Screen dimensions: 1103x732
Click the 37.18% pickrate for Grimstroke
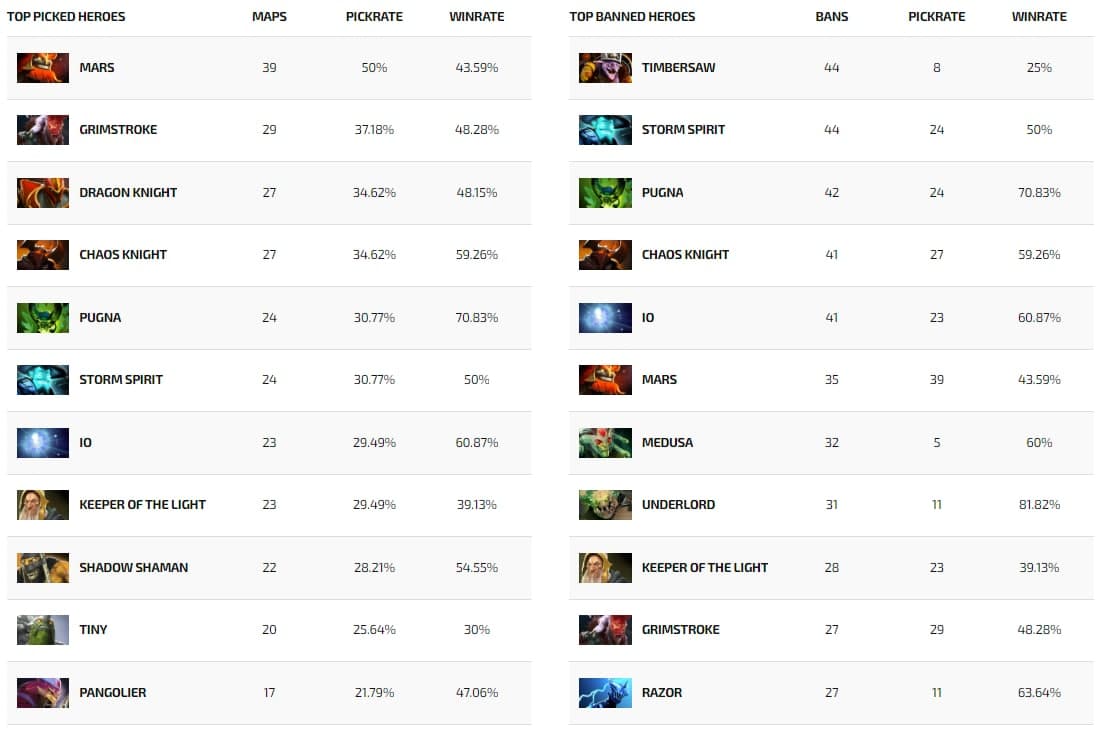(374, 129)
